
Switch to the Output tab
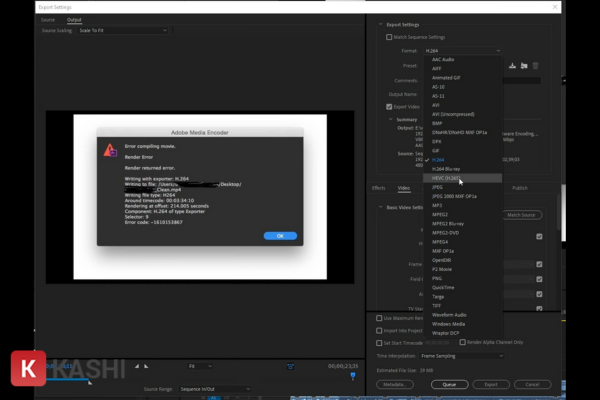click(74, 19)
